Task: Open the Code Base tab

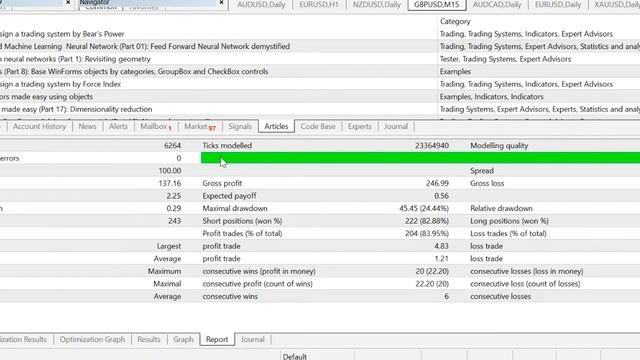Action: [318, 127]
